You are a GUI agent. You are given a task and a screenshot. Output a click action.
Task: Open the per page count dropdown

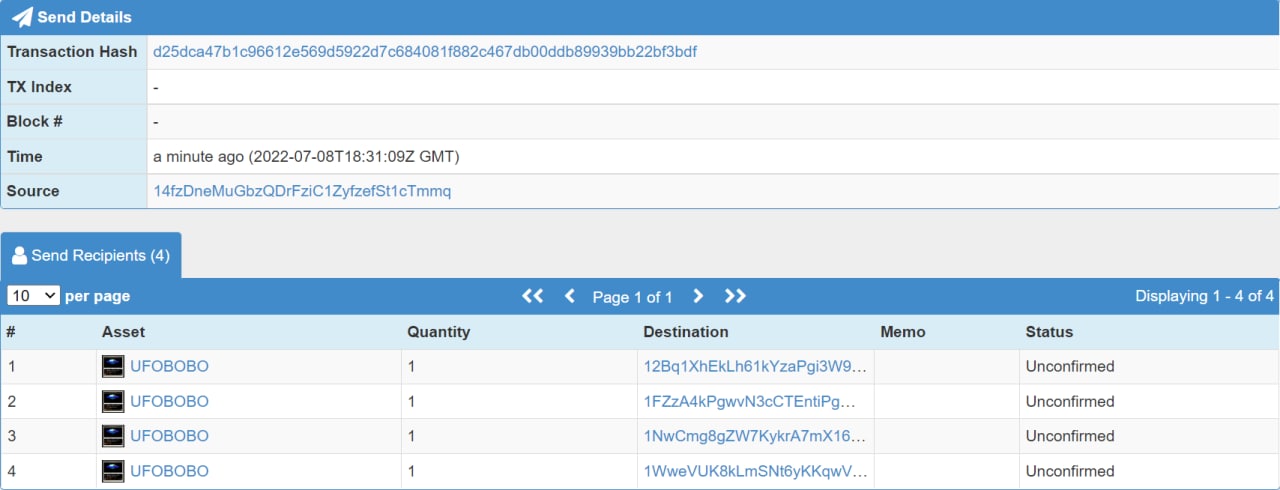pos(33,296)
